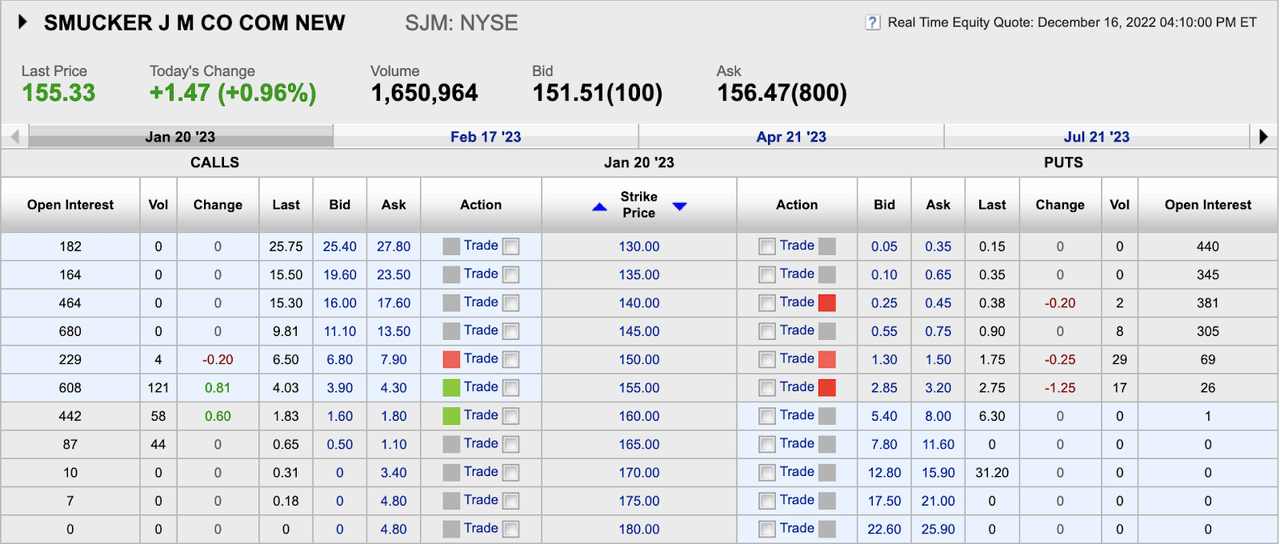
Task: Check the put checkbox for strike 135.00
Action: (x=767, y=274)
